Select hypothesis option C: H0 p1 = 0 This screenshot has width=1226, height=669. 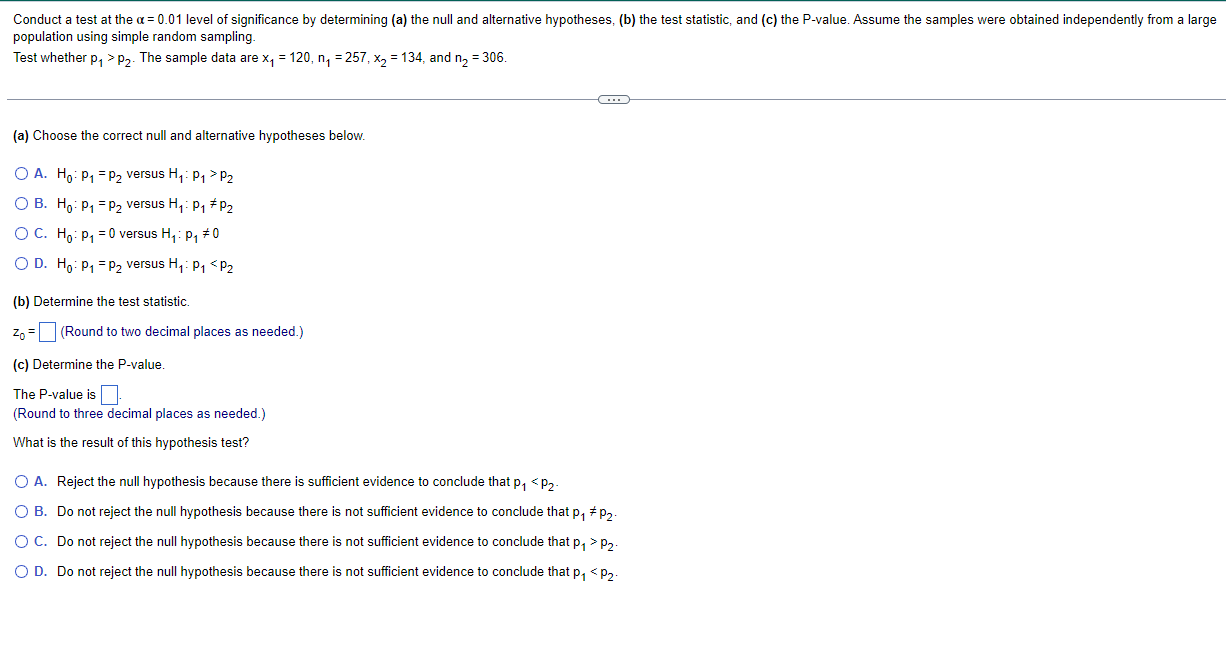pos(23,234)
